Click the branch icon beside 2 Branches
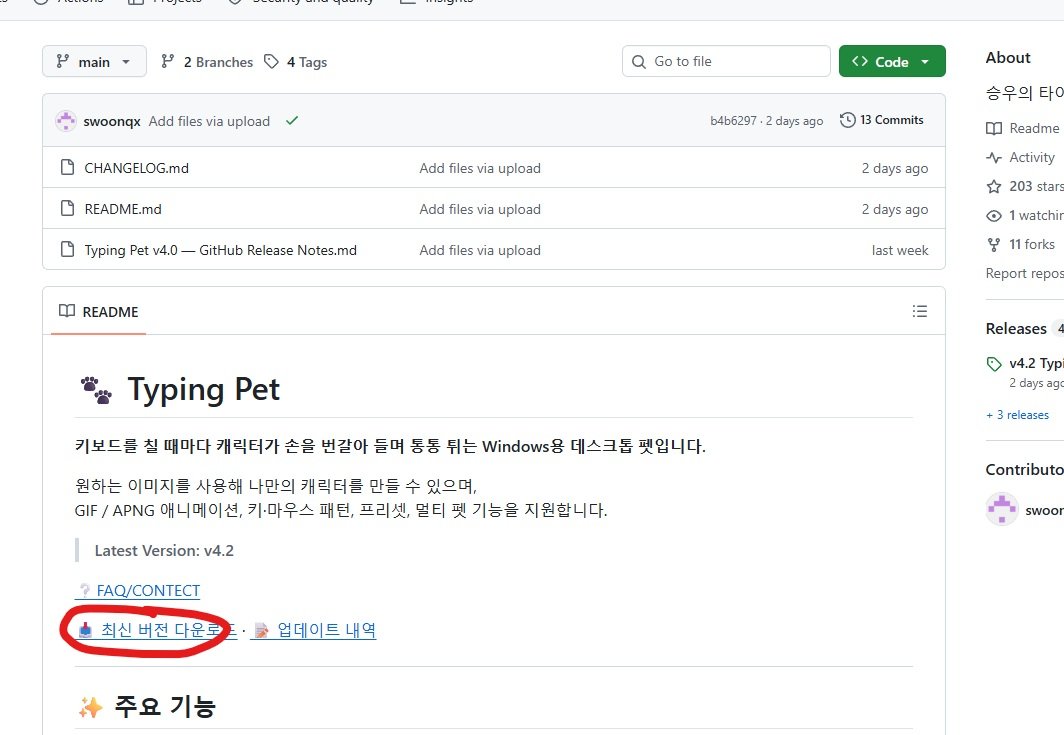The height and width of the screenshot is (735, 1064). point(168,62)
